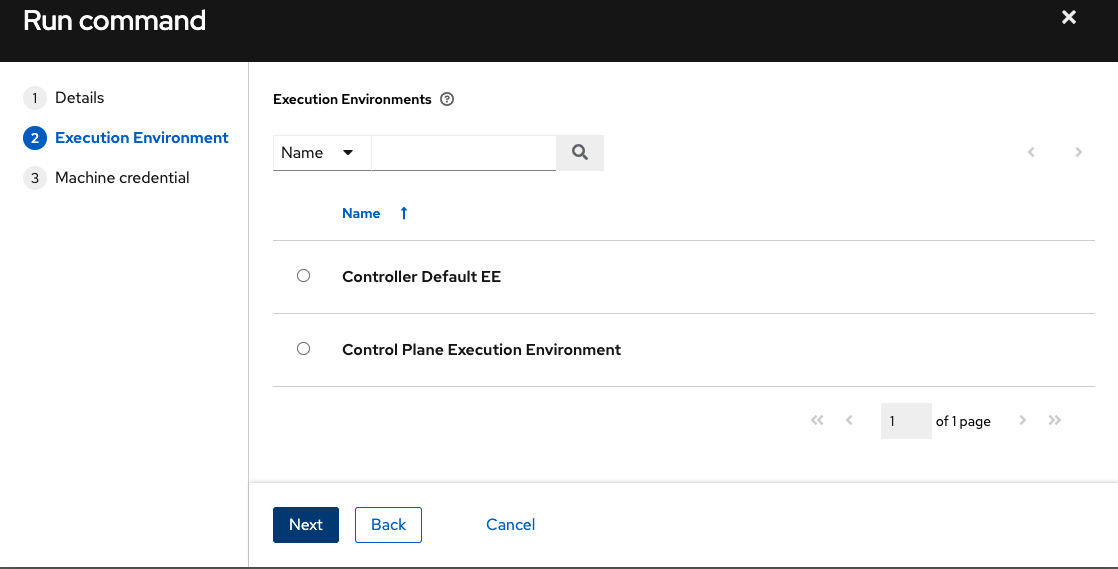
Task: Click the search magnifier icon button
Action: click(x=579, y=153)
